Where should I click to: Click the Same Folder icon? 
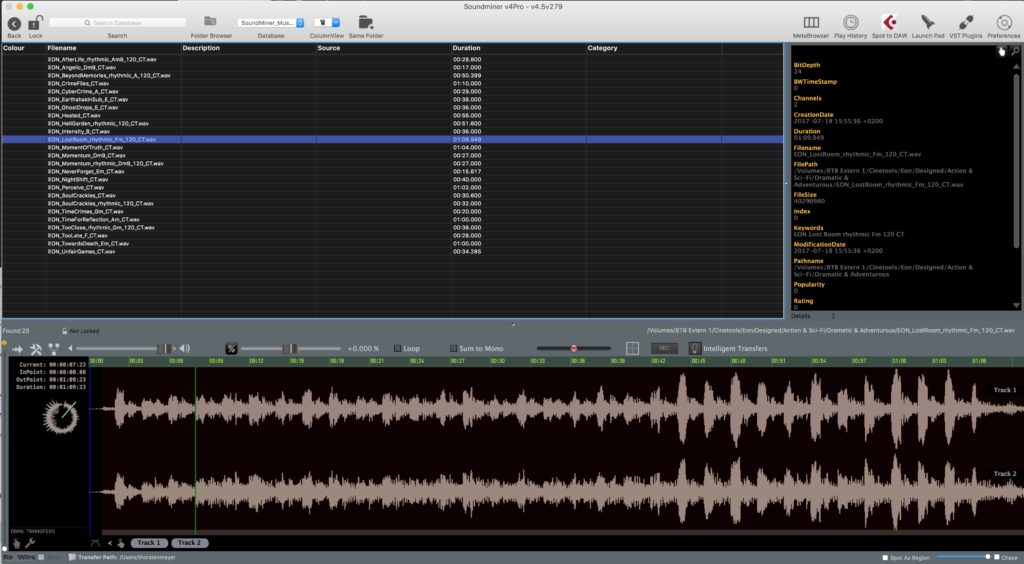point(366,23)
